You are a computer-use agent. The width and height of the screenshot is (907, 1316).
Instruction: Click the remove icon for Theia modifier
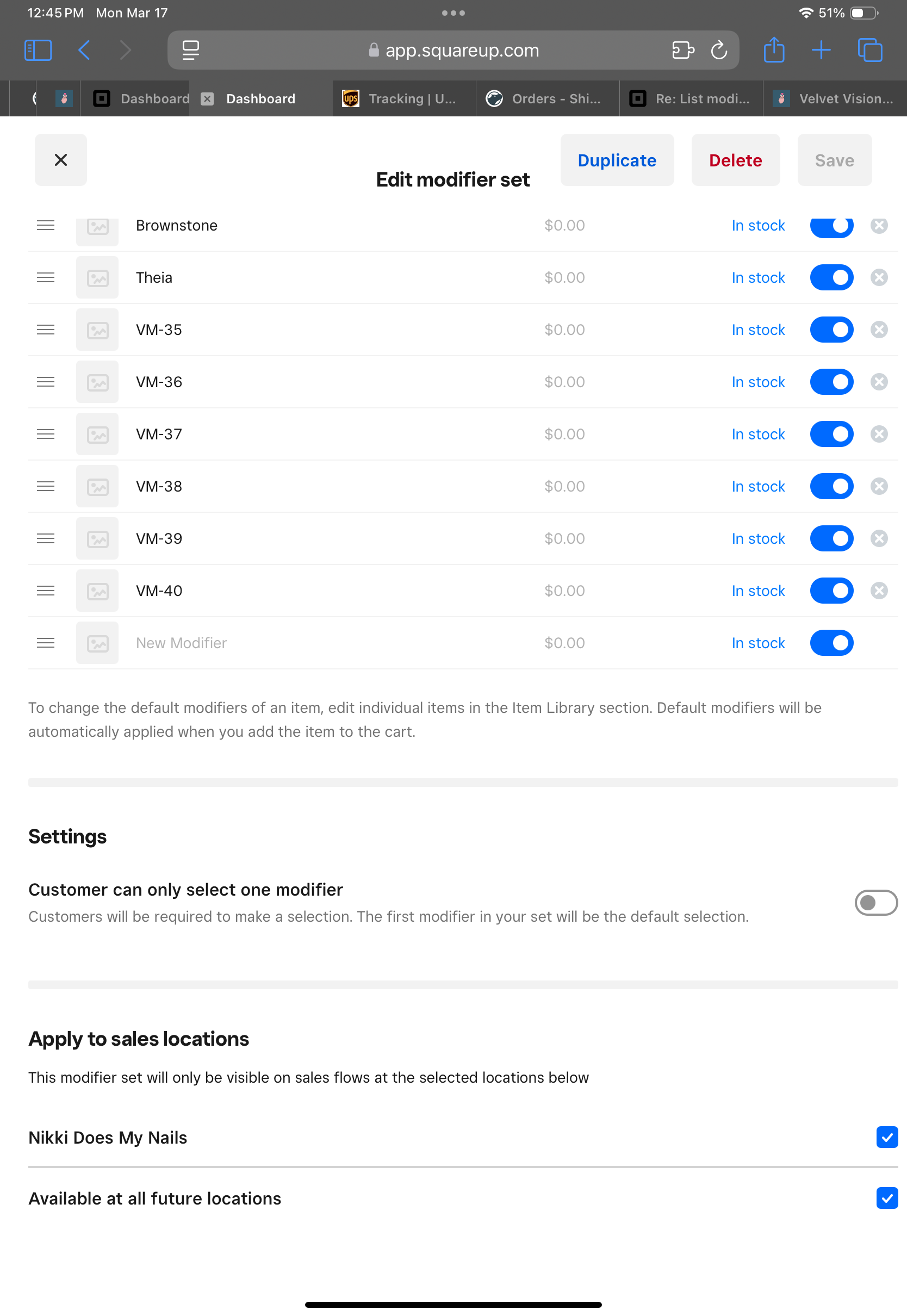click(x=879, y=277)
